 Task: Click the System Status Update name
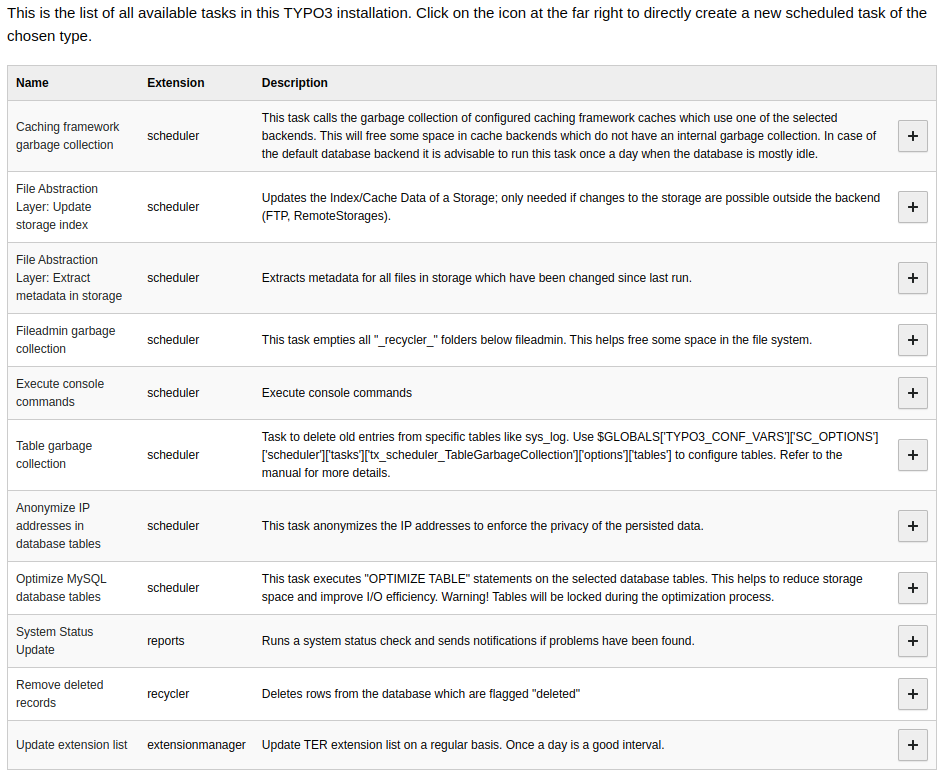coord(54,641)
